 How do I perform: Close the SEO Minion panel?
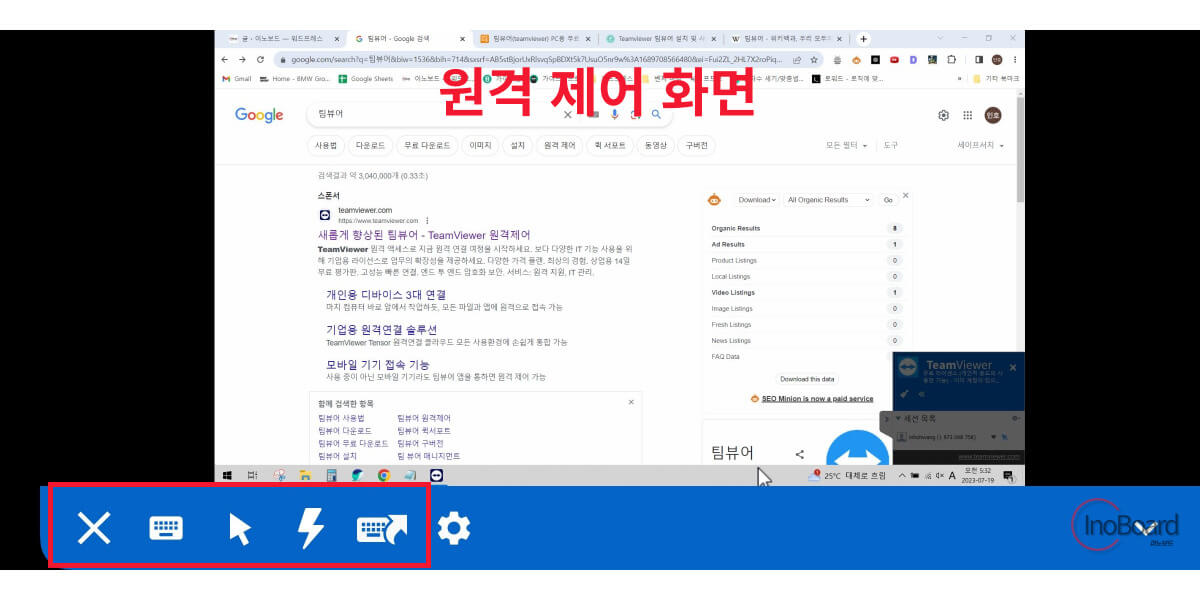(906, 195)
